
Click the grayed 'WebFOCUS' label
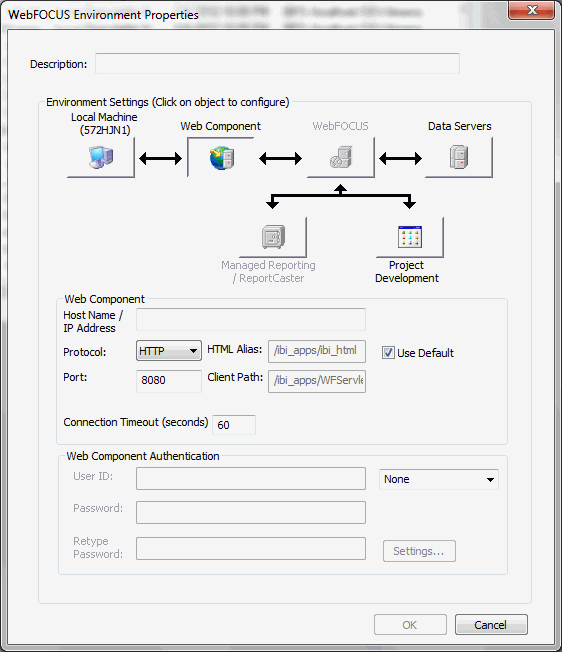[x=340, y=126]
